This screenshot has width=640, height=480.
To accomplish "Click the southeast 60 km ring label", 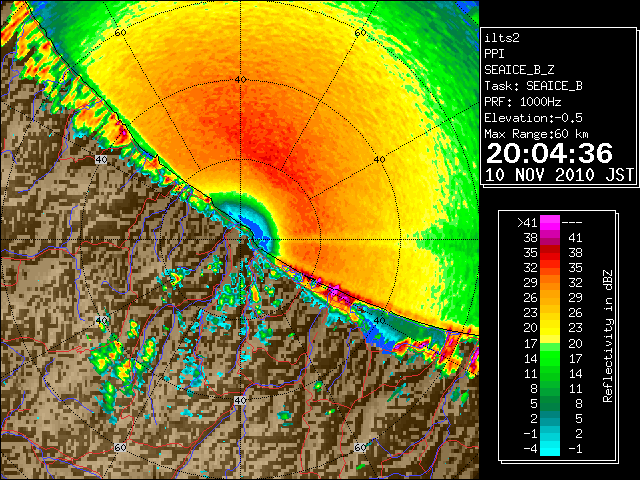I will (360, 447).
